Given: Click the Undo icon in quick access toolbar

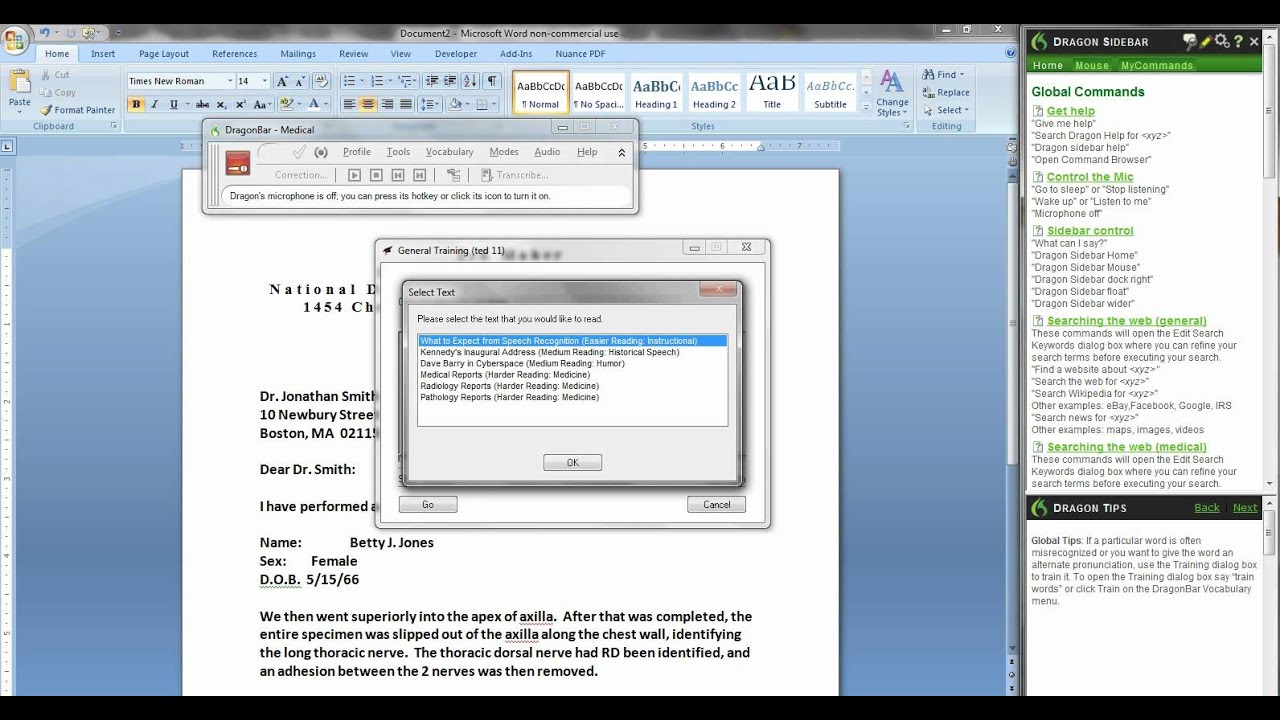Looking at the screenshot, I should [45, 33].
